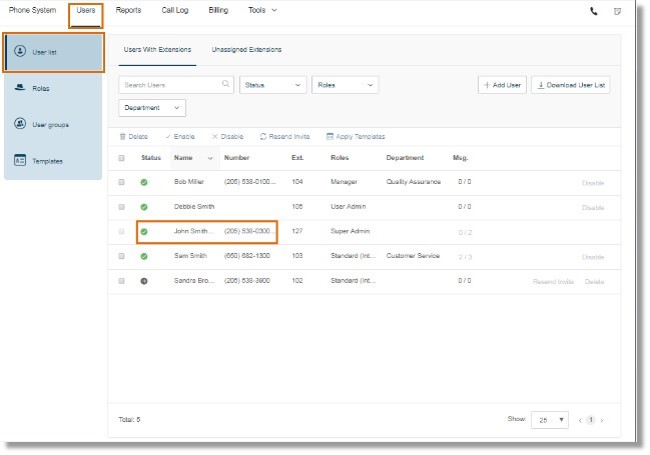The width and height of the screenshot is (650, 455).
Task: Click the green status icon for Bob Miller
Action: 144,182
